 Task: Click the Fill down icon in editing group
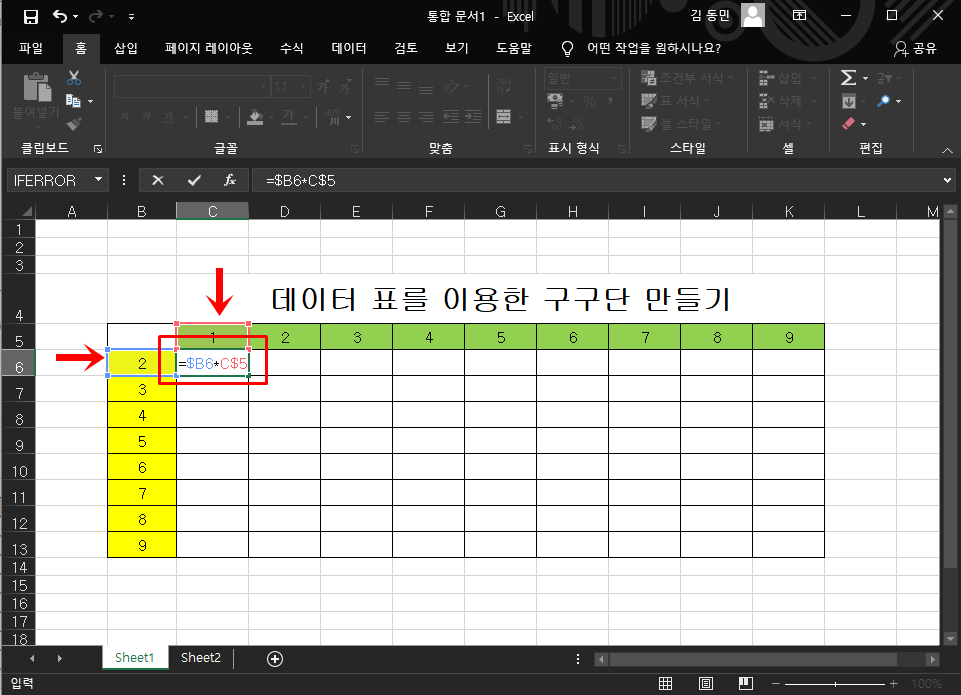tap(849, 101)
